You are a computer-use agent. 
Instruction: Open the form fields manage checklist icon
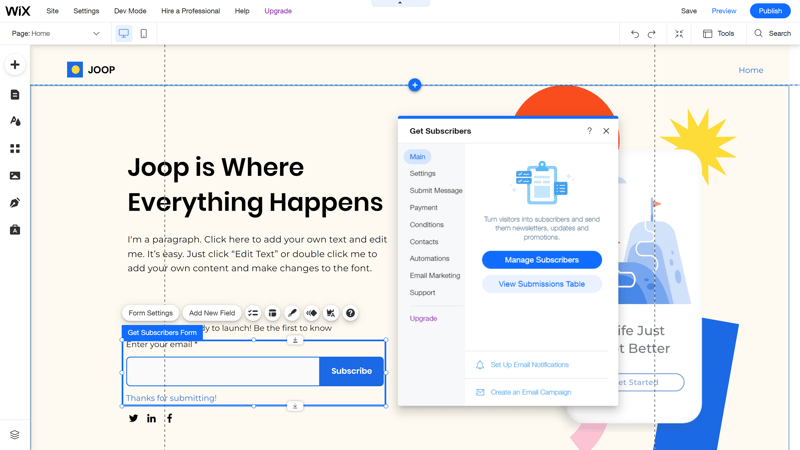pos(253,313)
